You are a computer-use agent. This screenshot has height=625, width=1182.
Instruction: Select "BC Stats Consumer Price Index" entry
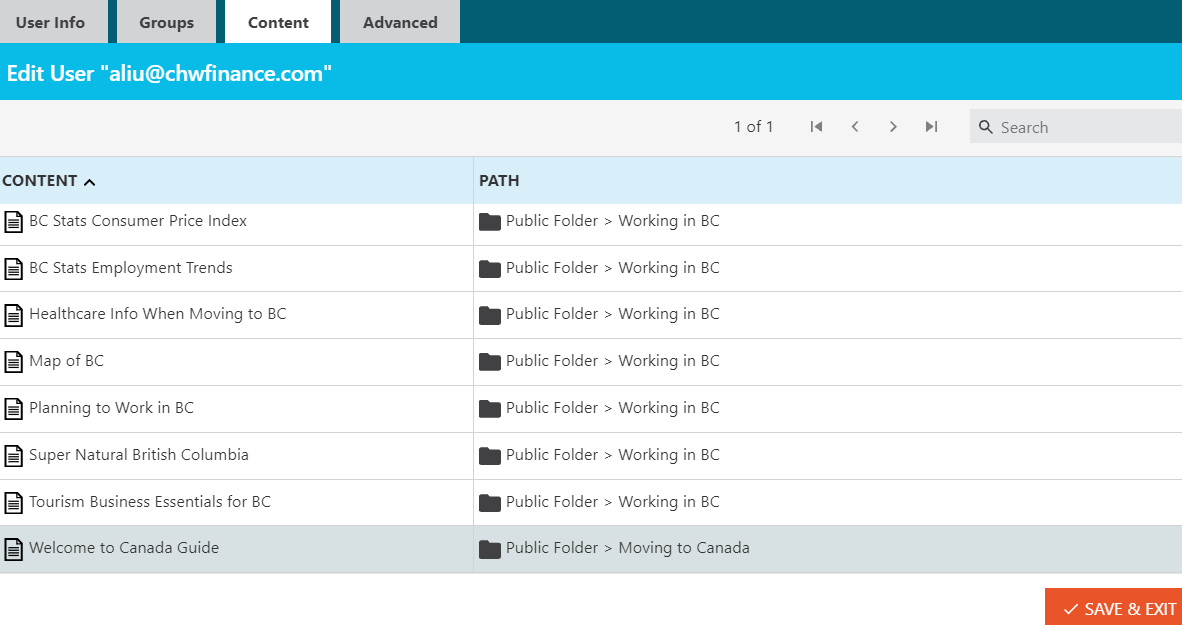click(138, 221)
